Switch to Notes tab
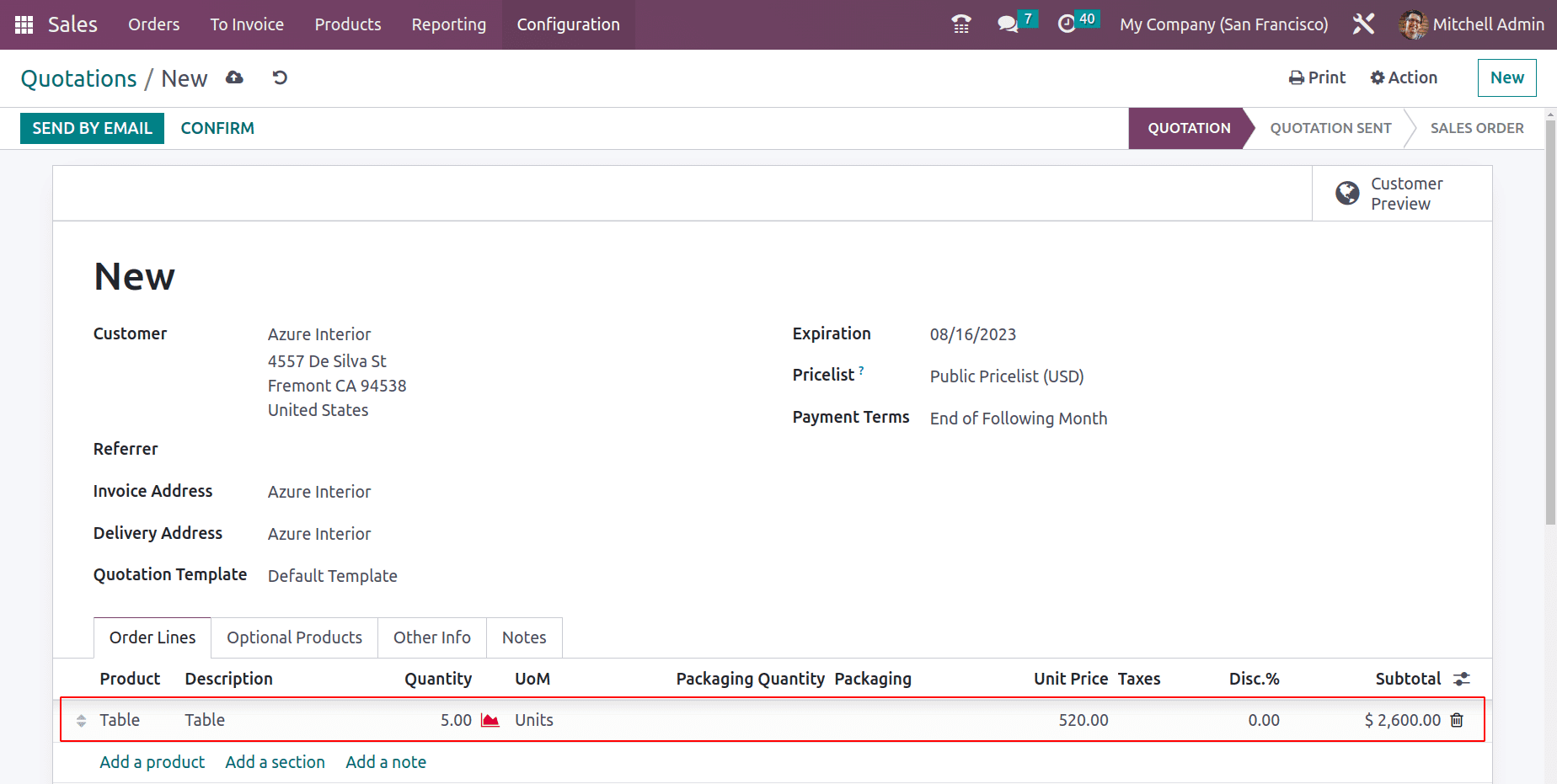1557x784 pixels. (x=524, y=637)
